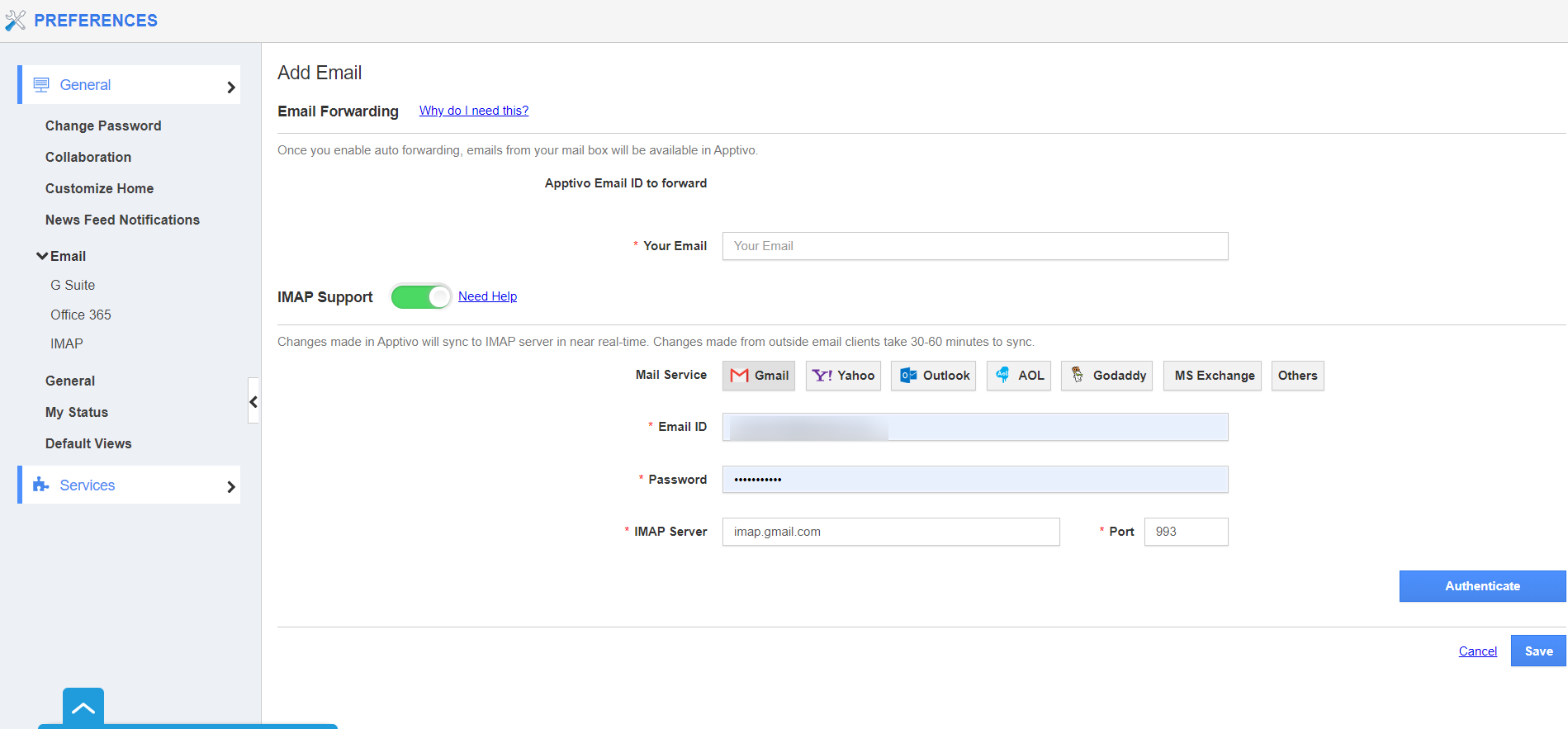Open the Office 365 email settings

[80, 315]
